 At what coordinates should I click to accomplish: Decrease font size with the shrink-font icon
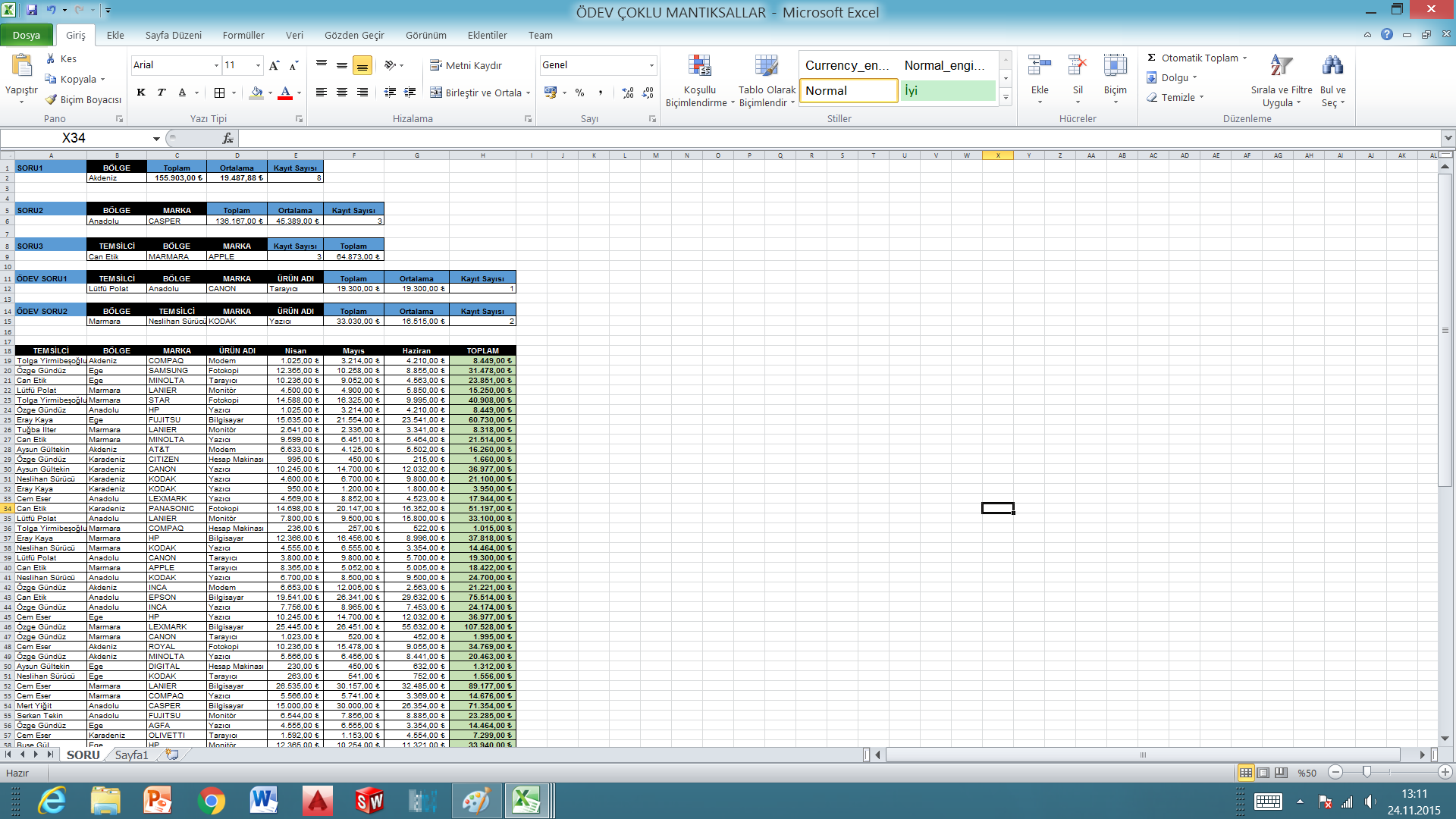point(294,65)
